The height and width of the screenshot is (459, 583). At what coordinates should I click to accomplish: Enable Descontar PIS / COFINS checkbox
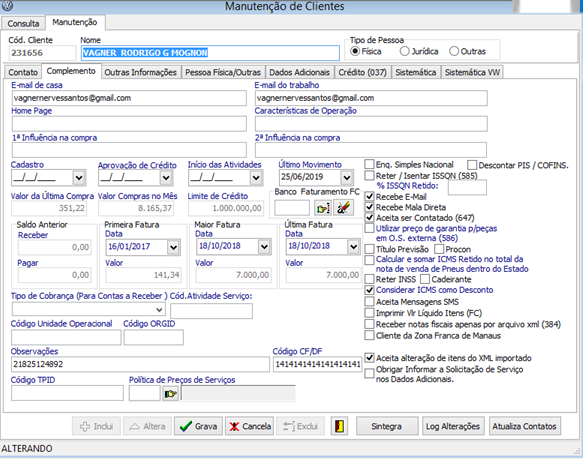click(x=472, y=165)
